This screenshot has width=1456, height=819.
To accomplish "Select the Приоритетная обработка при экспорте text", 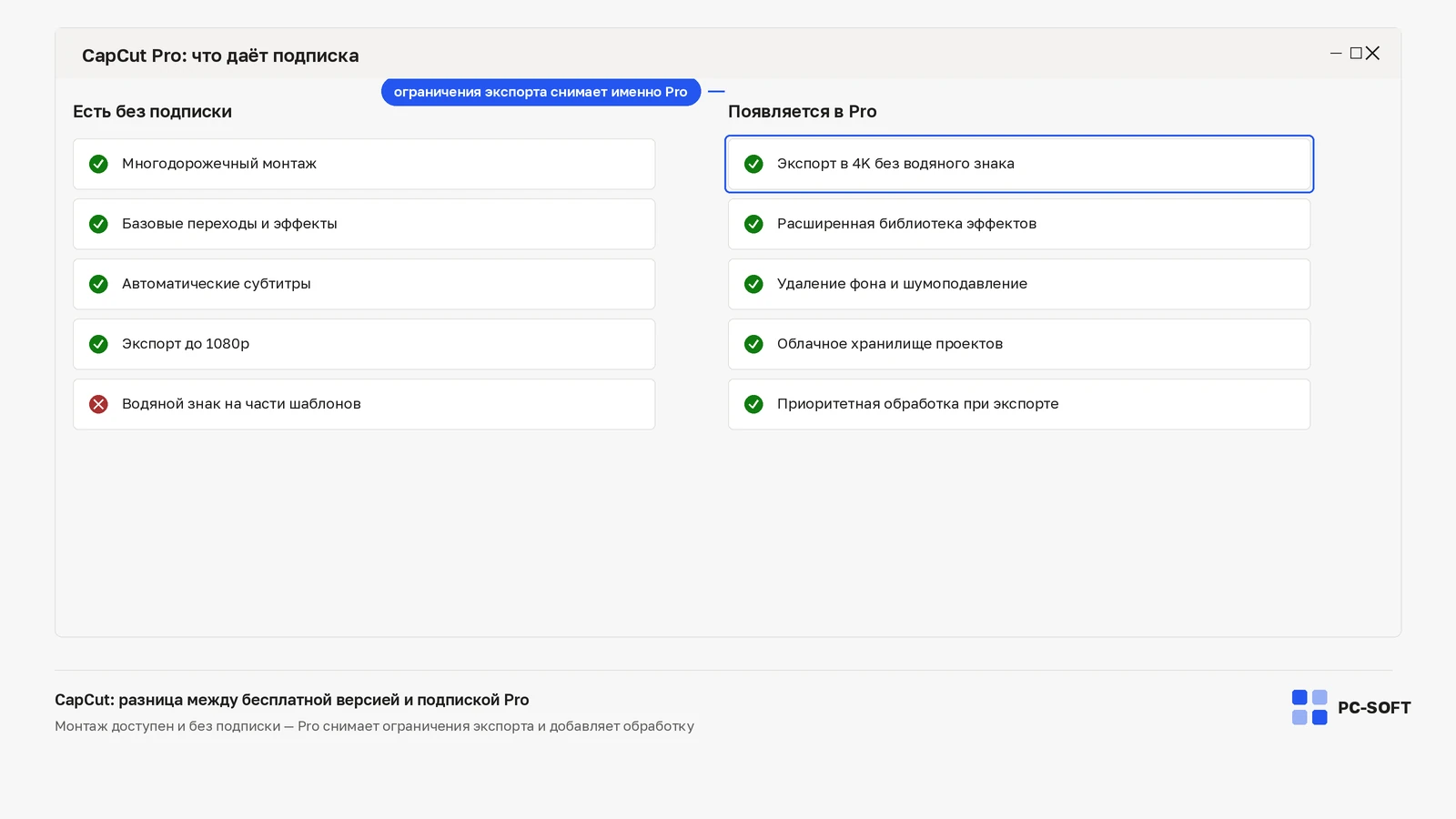I will point(917,404).
